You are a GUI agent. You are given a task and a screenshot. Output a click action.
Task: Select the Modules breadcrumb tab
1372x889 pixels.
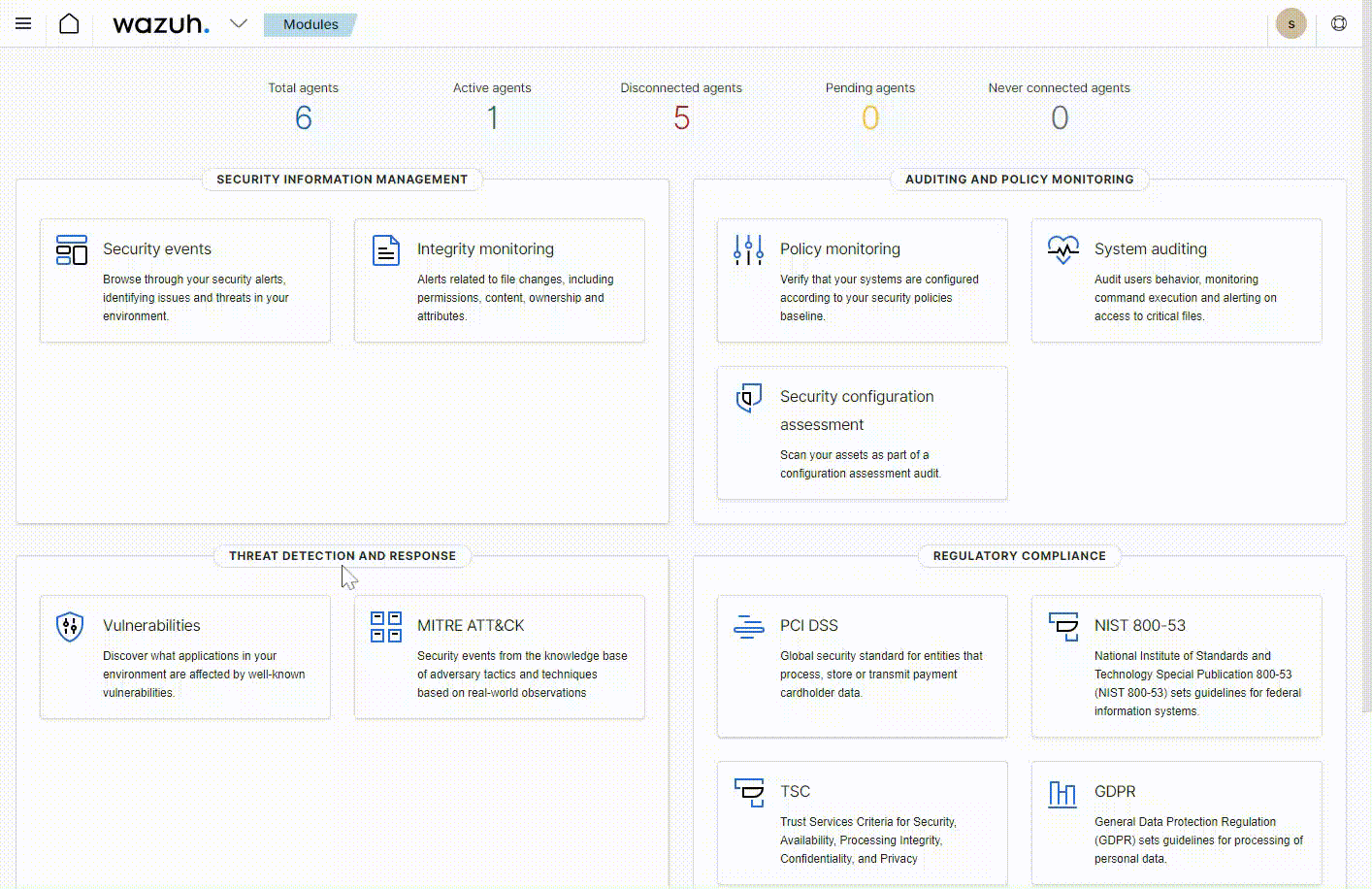310,24
